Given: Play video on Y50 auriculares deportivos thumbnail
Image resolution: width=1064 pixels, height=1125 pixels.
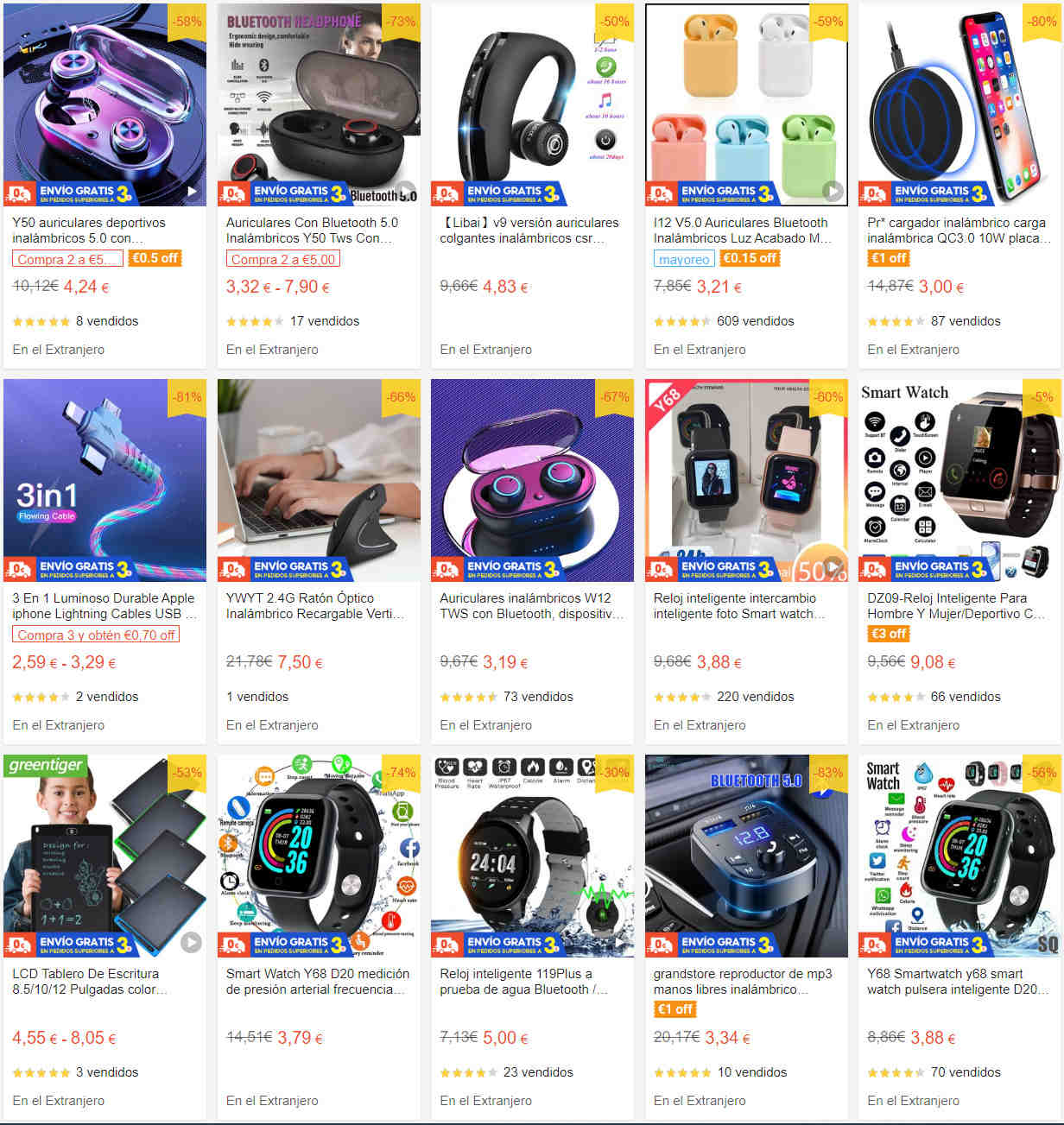Looking at the screenshot, I should 192,192.
